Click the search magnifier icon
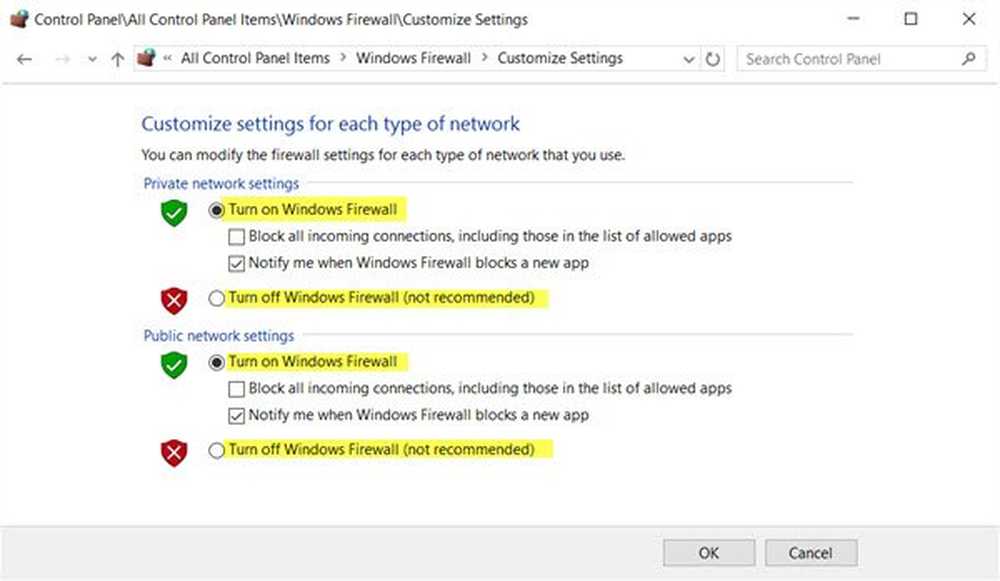This screenshot has height=581, width=1000. pos(969,59)
